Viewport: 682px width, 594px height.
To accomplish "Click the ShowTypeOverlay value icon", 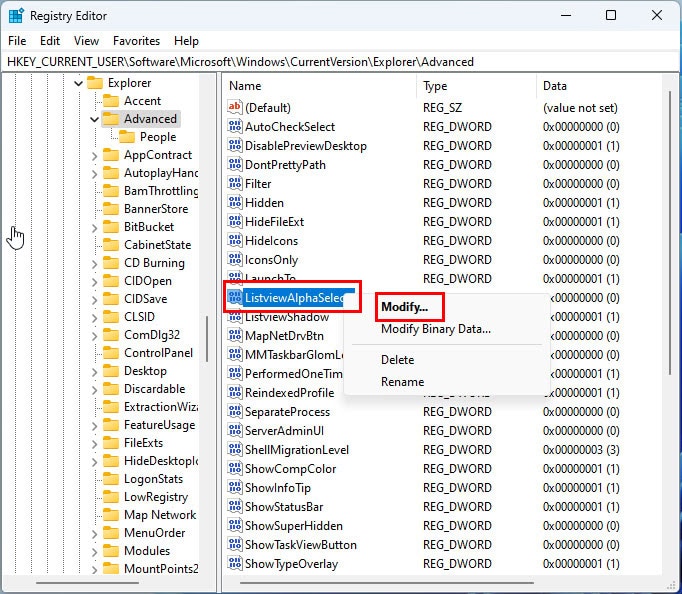I will 235,564.
